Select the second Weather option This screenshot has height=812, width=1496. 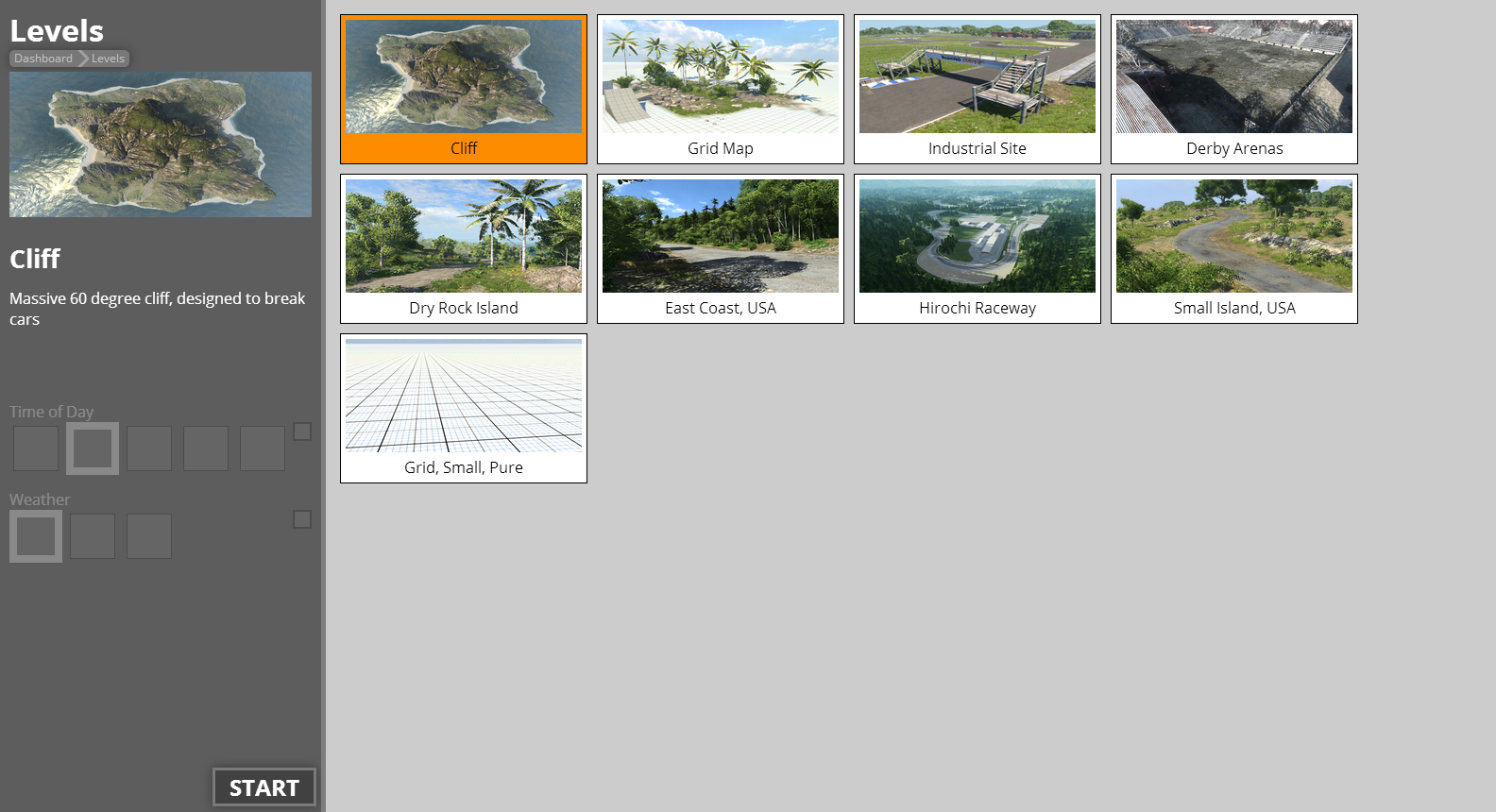pos(93,536)
